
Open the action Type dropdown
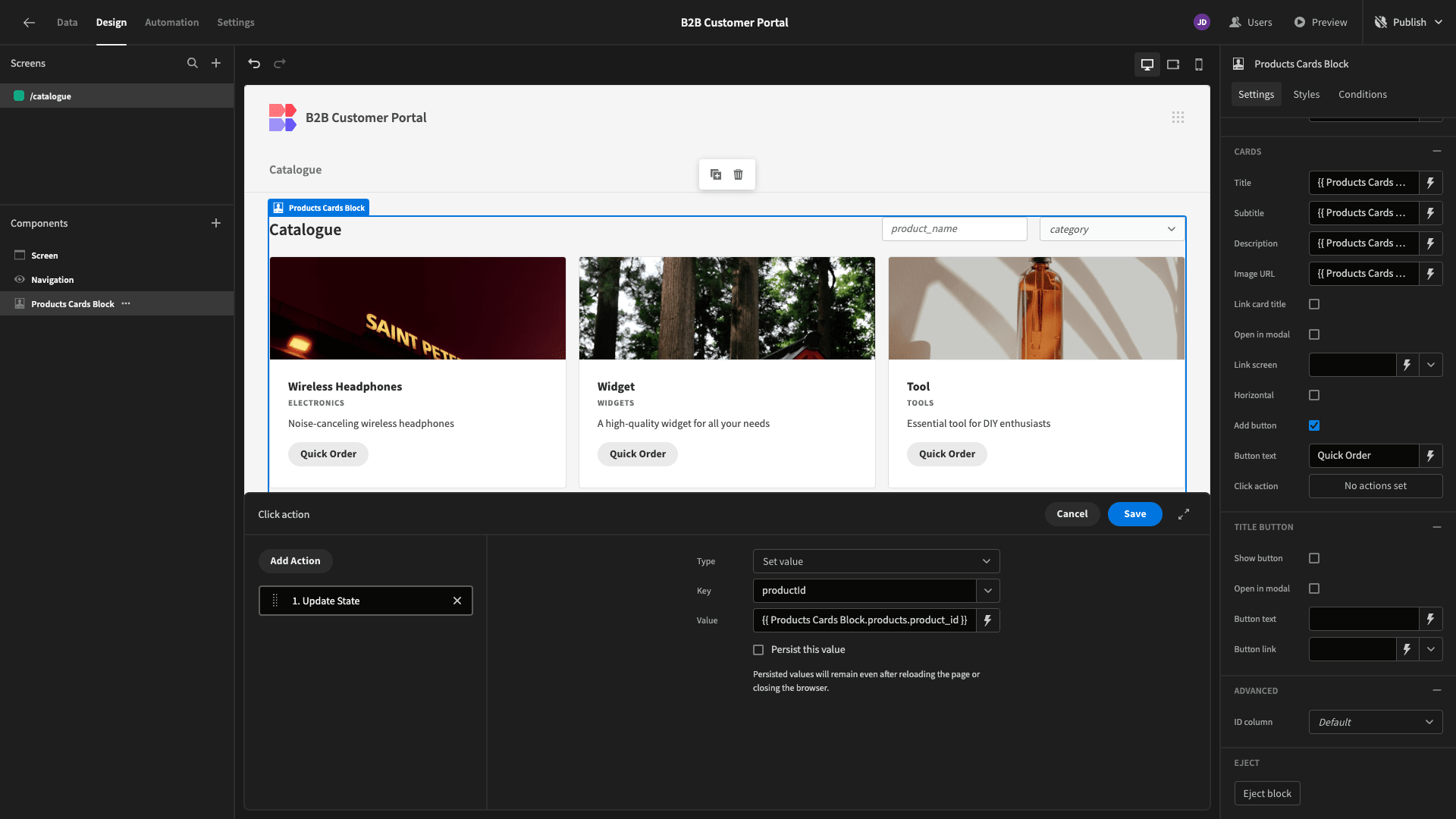(876, 561)
